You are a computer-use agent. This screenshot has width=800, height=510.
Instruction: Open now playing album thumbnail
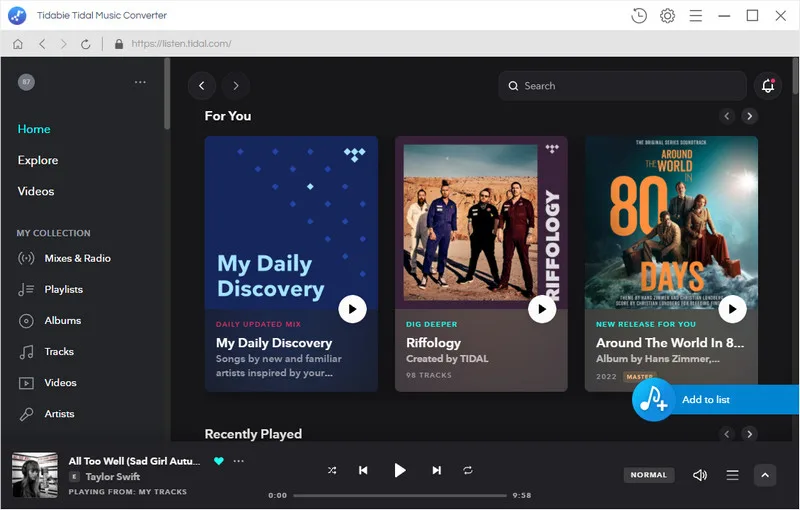tap(35, 475)
